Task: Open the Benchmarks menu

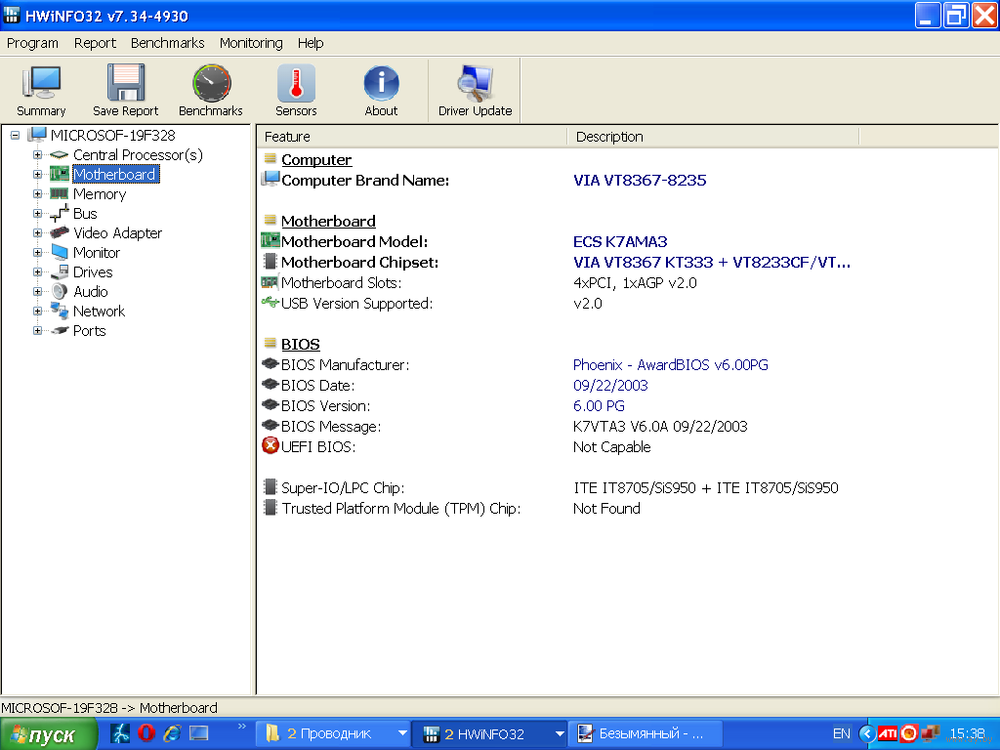Action: [x=168, y=43]
